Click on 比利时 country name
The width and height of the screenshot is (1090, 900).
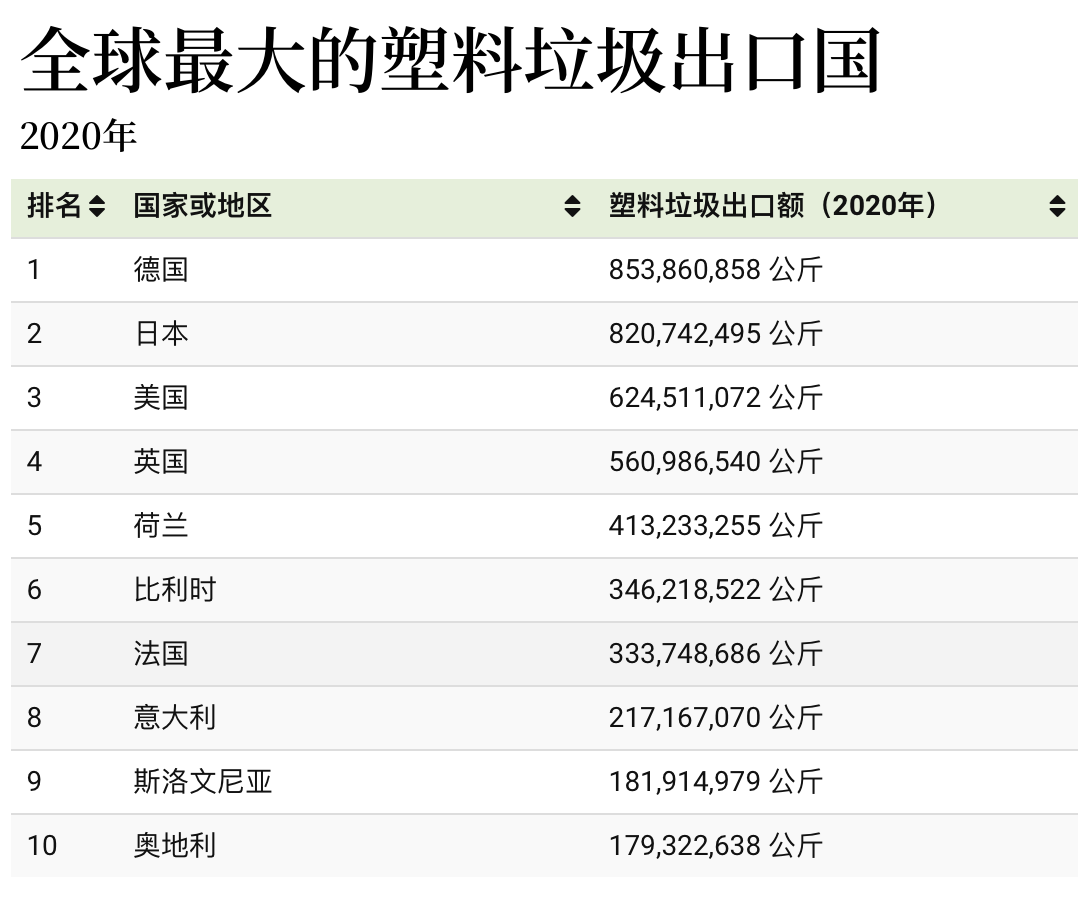pyautogui.click(x=175, y=590)
